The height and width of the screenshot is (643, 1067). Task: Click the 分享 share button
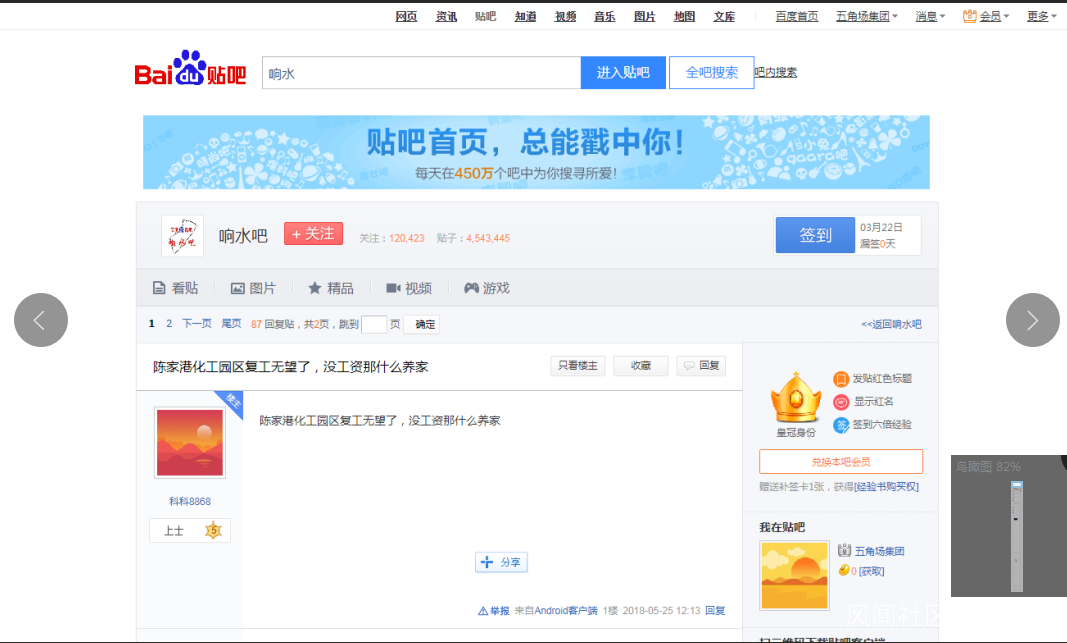(x=501, y=562)
